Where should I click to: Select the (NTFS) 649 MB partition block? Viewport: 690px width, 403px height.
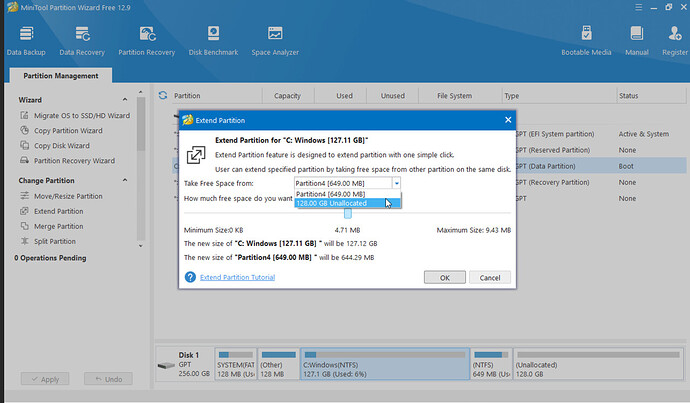pos(492,363)
